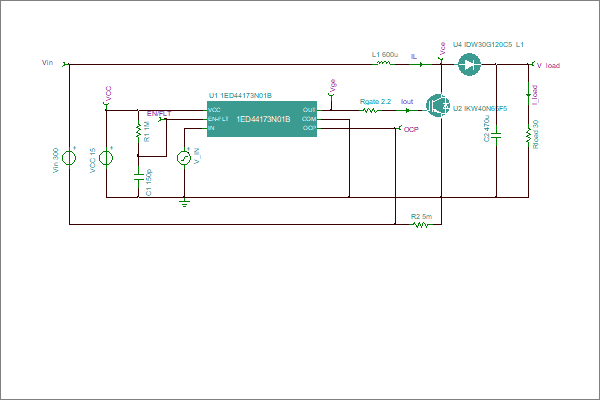
Task: Click the Vce voltage probe label
Action: point(443,48)
